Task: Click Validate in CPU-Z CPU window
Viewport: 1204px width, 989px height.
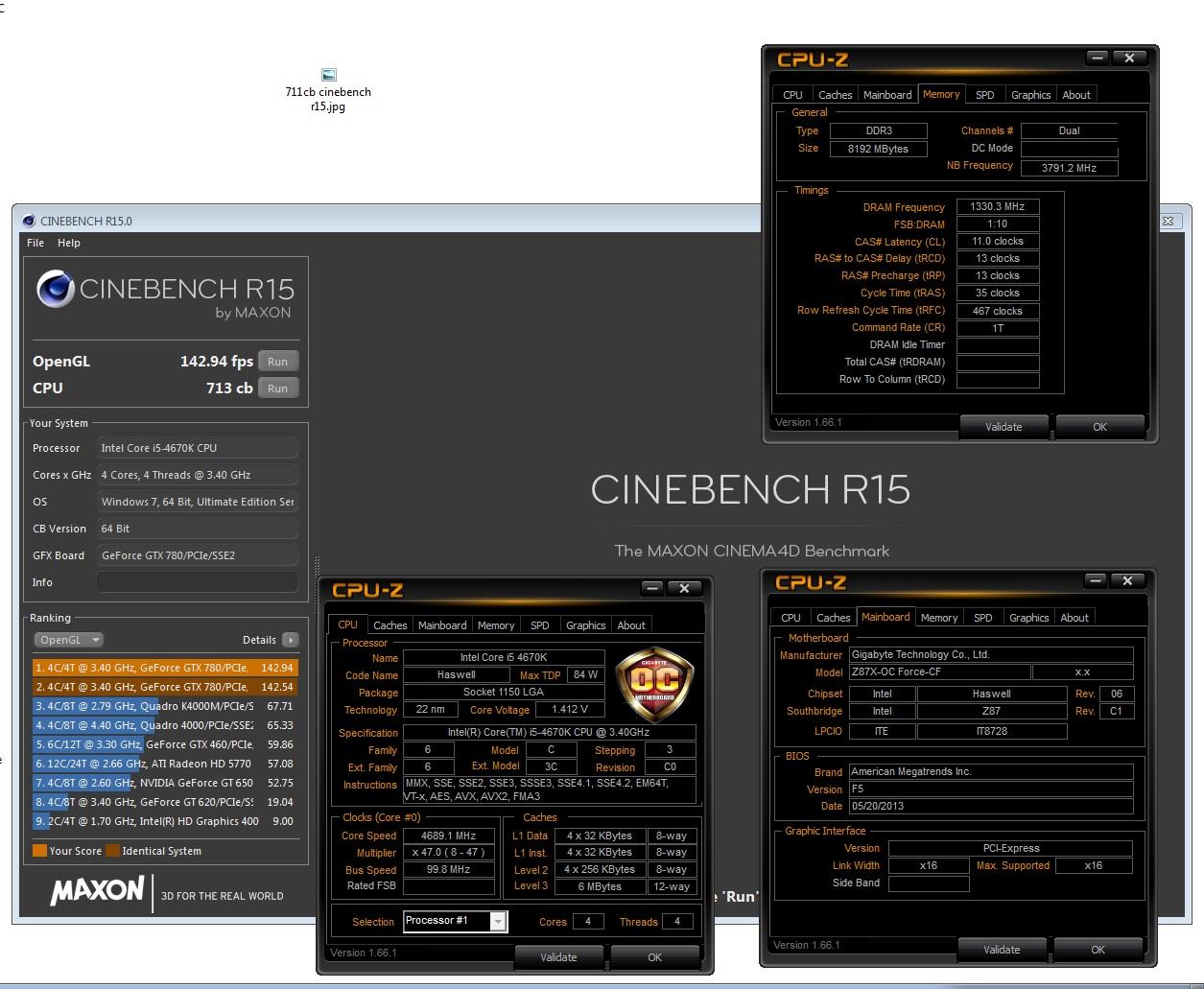Action: pyautogui.click(x=558, y=957)
